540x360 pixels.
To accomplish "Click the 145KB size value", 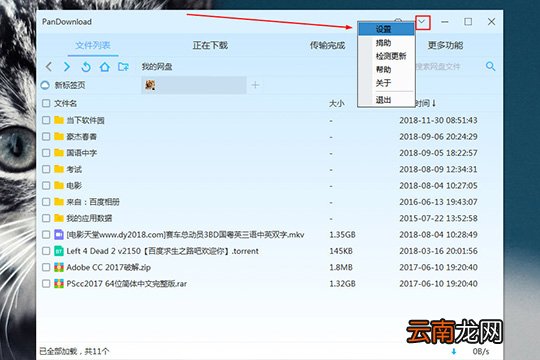I will (341, 251).
